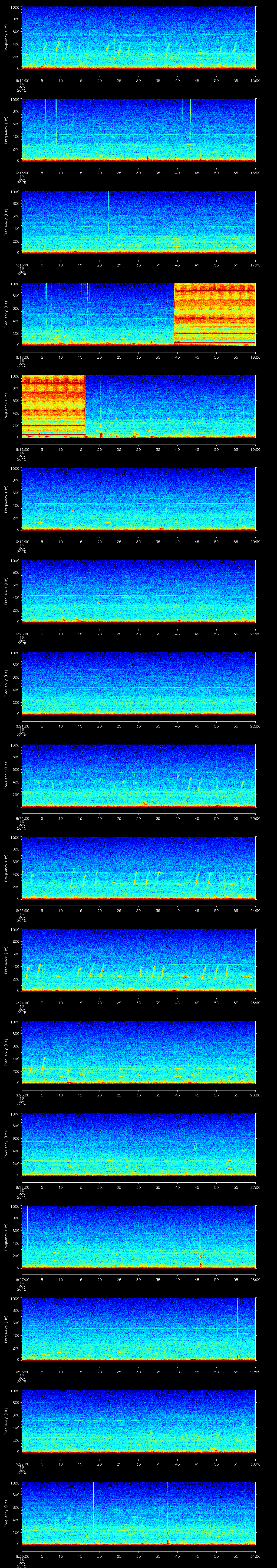Click the 22:00 end time label
This screenshot has height=1568, width=277.
tap(256, 726)
